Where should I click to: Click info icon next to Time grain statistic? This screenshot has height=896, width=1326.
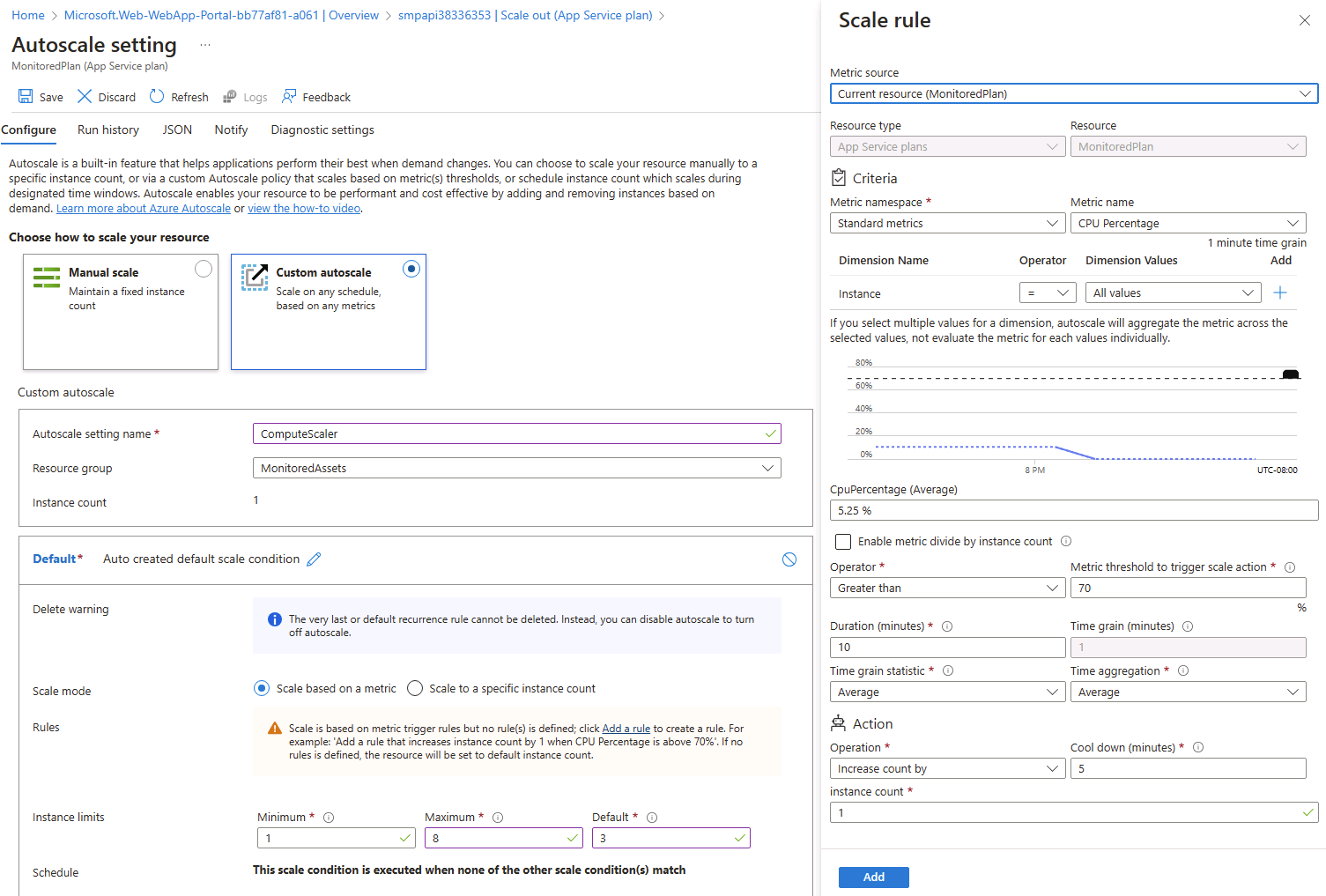(x=948, y=670)
